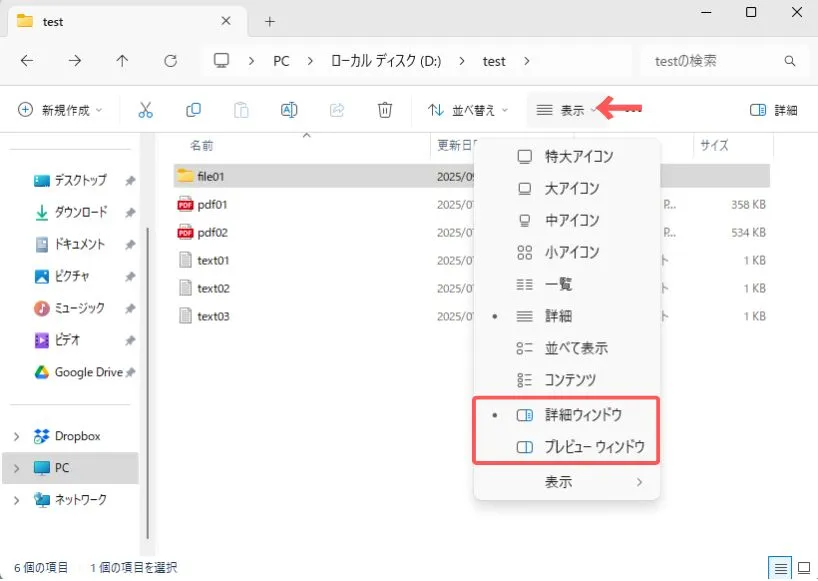818x581 pixels.
Task: Go up one folder with up arrow
Action: [x=122, y=61]
